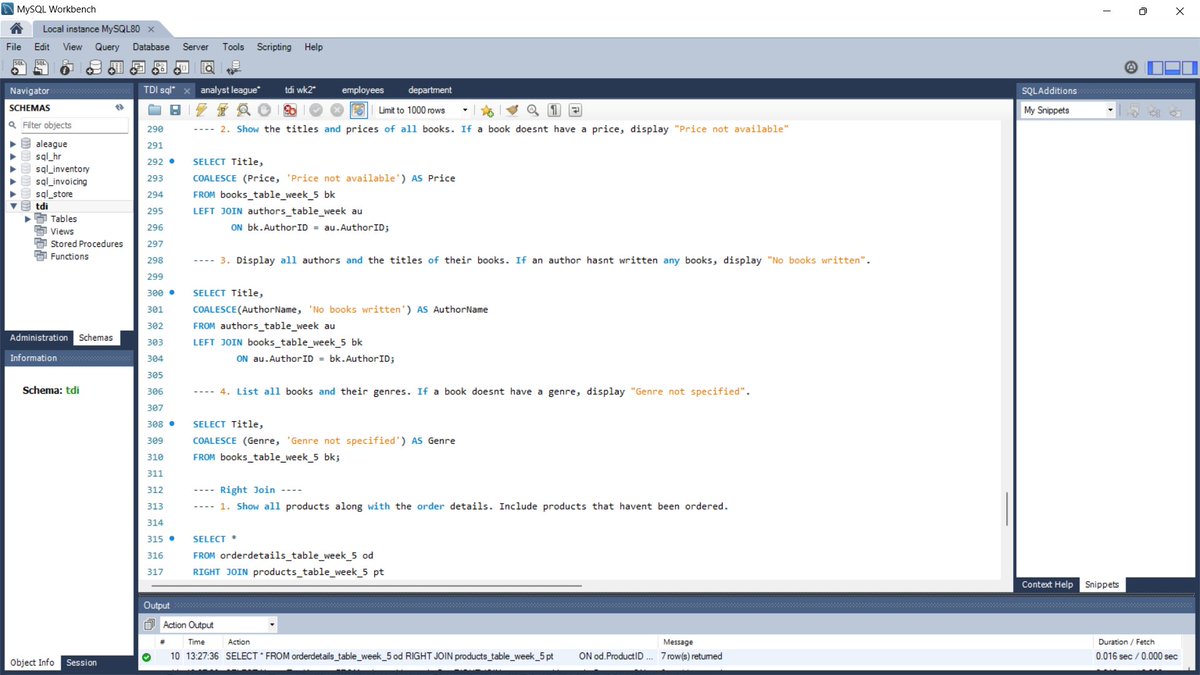
Task: Create a new view toolbar icon
Action: (x=138, y=68)
